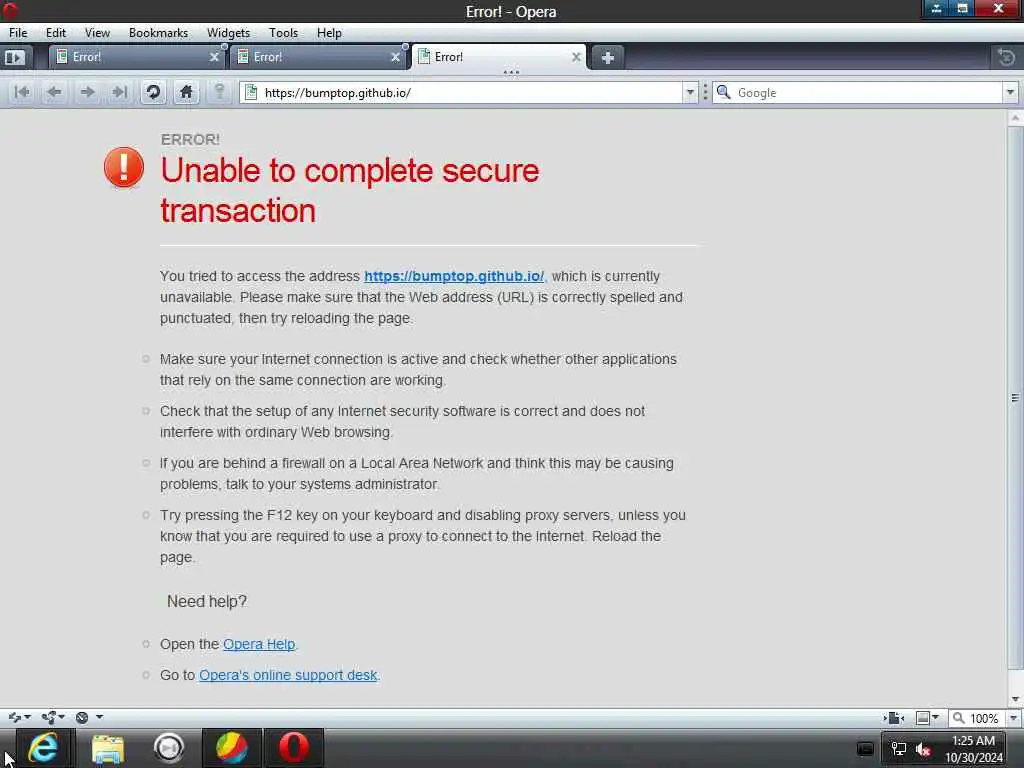The width and height of the screenshot is (1024, 768).
Task: Open the Wand password key icon
Action: pyautogui.click(x=219, y=92)
